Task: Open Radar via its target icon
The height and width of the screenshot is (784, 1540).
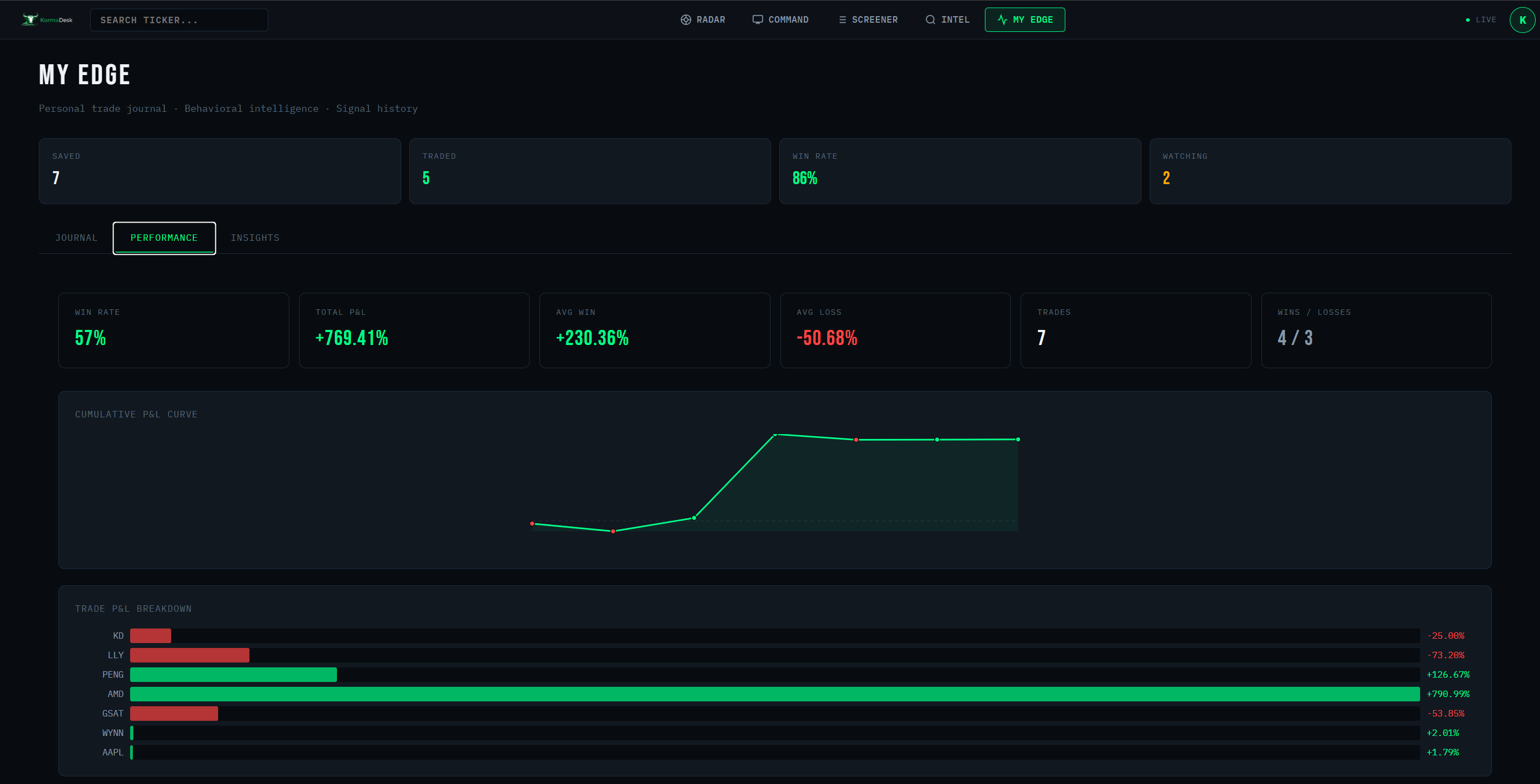Action: coord(686,20)
